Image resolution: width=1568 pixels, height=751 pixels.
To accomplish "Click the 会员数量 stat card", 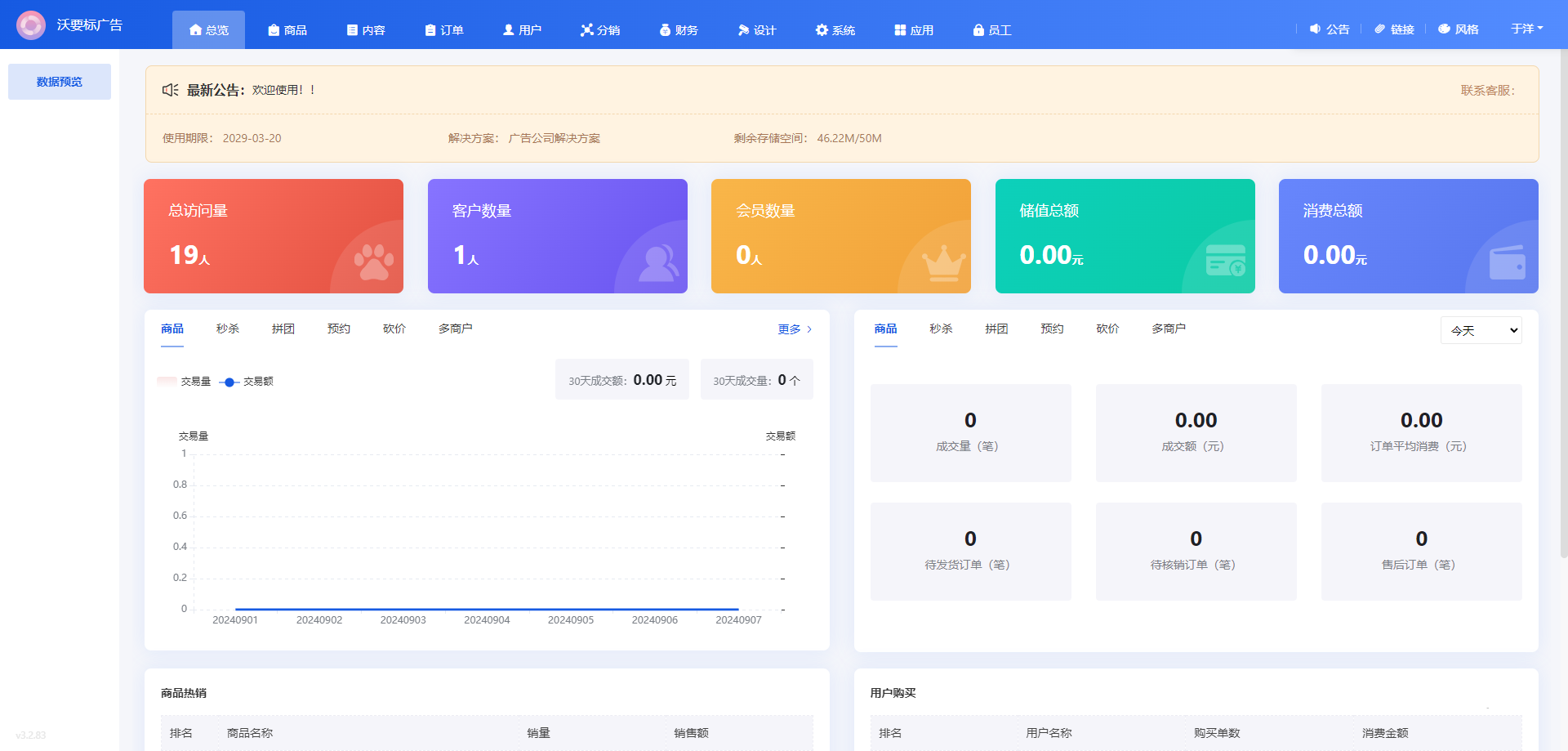I will tap(841, 236).
